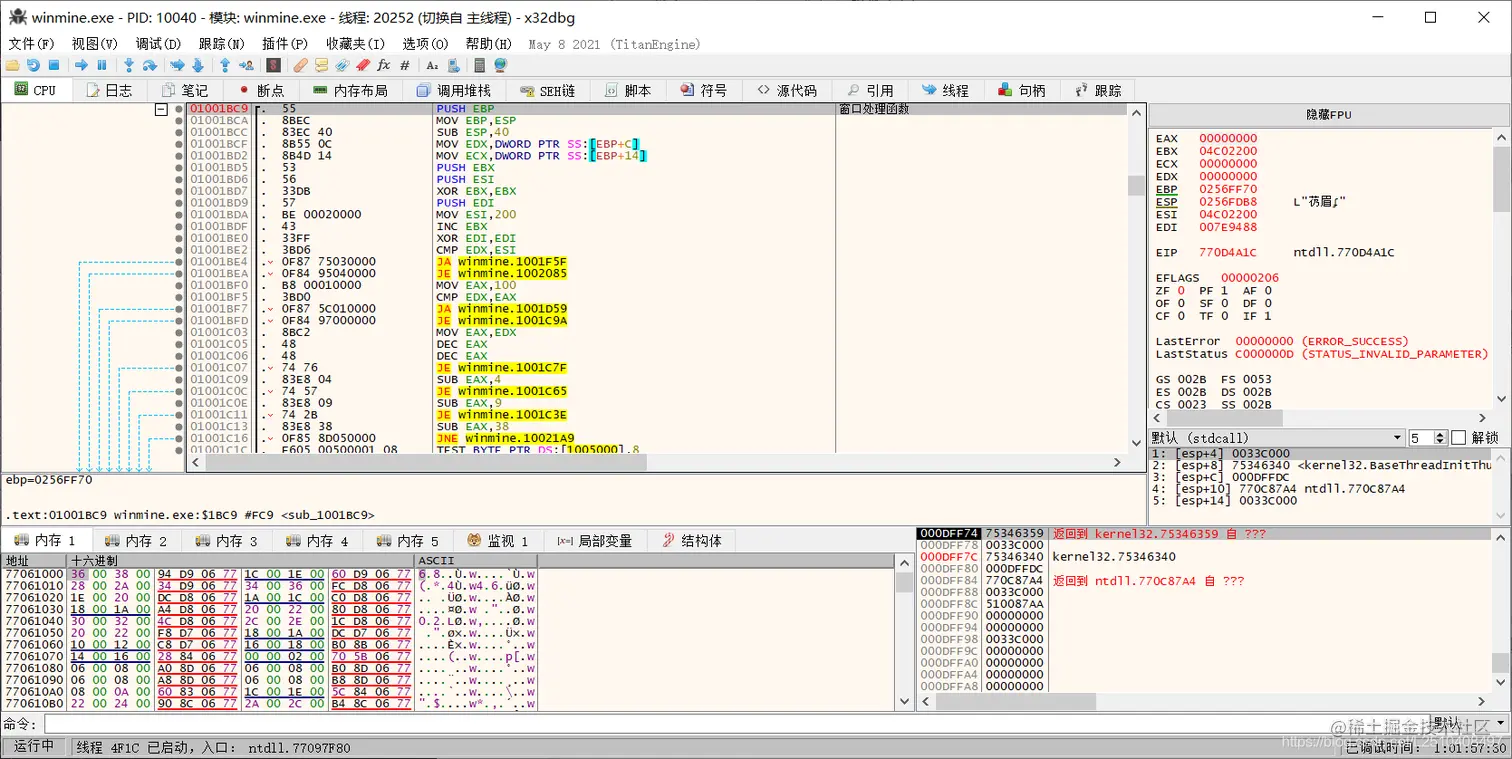Open the 视图(V) menu
This screenshot has height=759, width=1512.
click(94, 44)
